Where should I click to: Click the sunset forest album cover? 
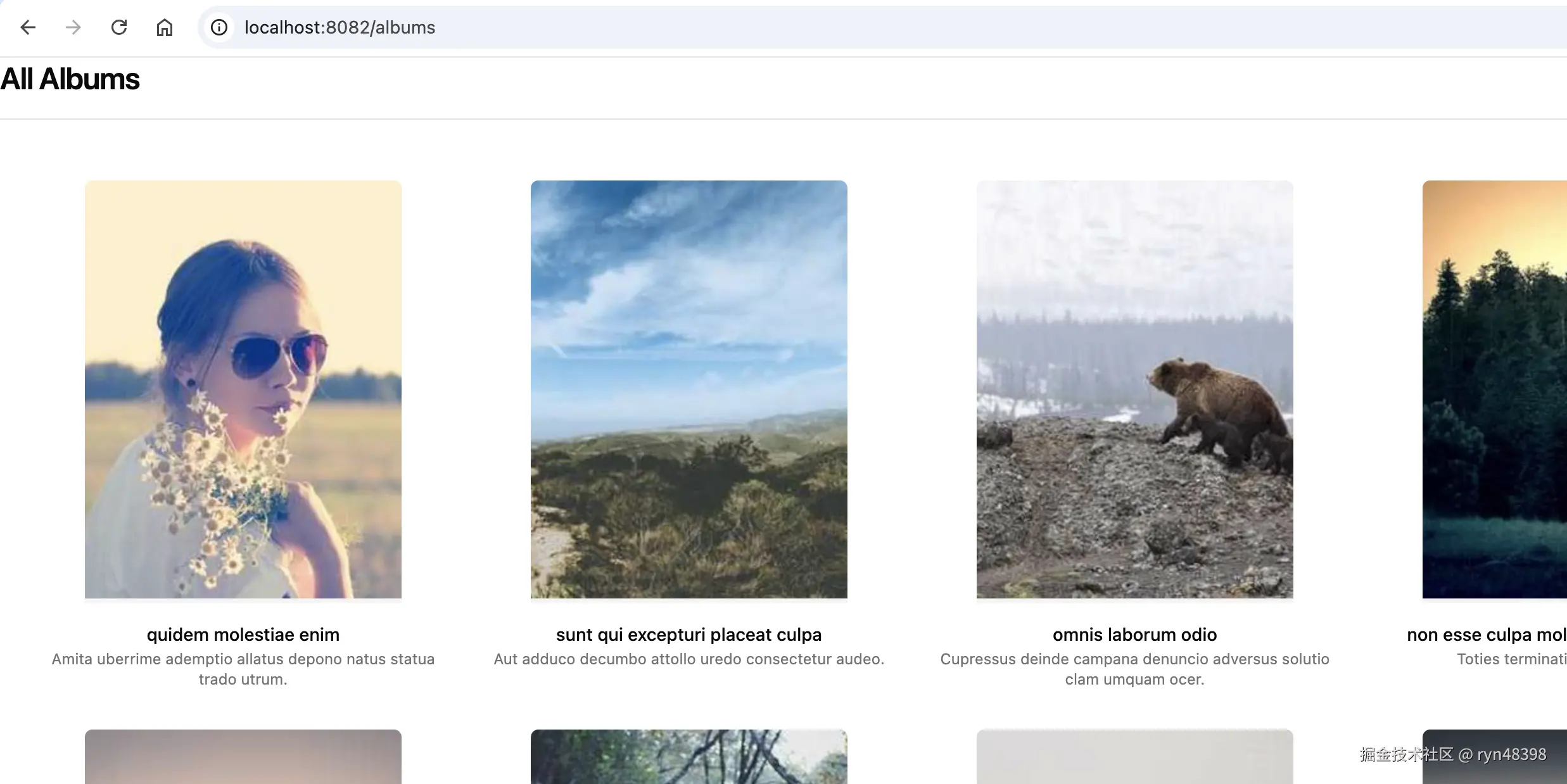1494,390
